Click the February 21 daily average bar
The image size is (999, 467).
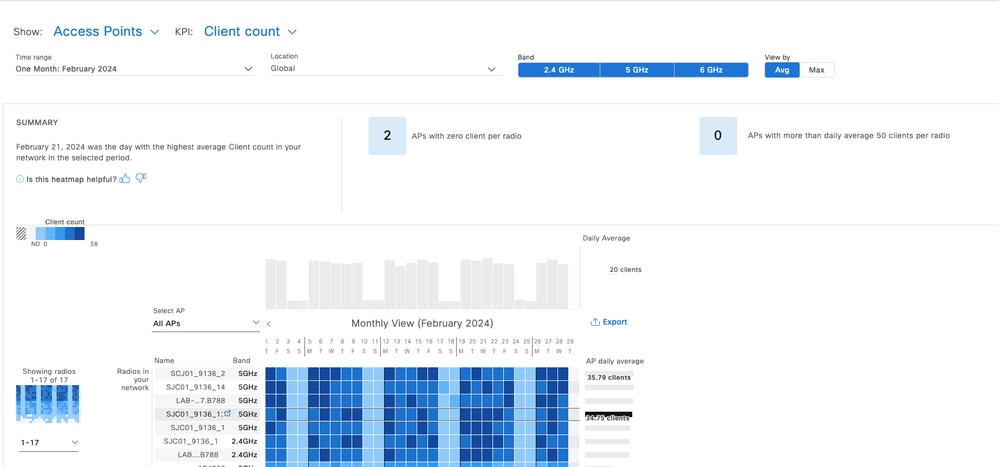tap(487, 284)
